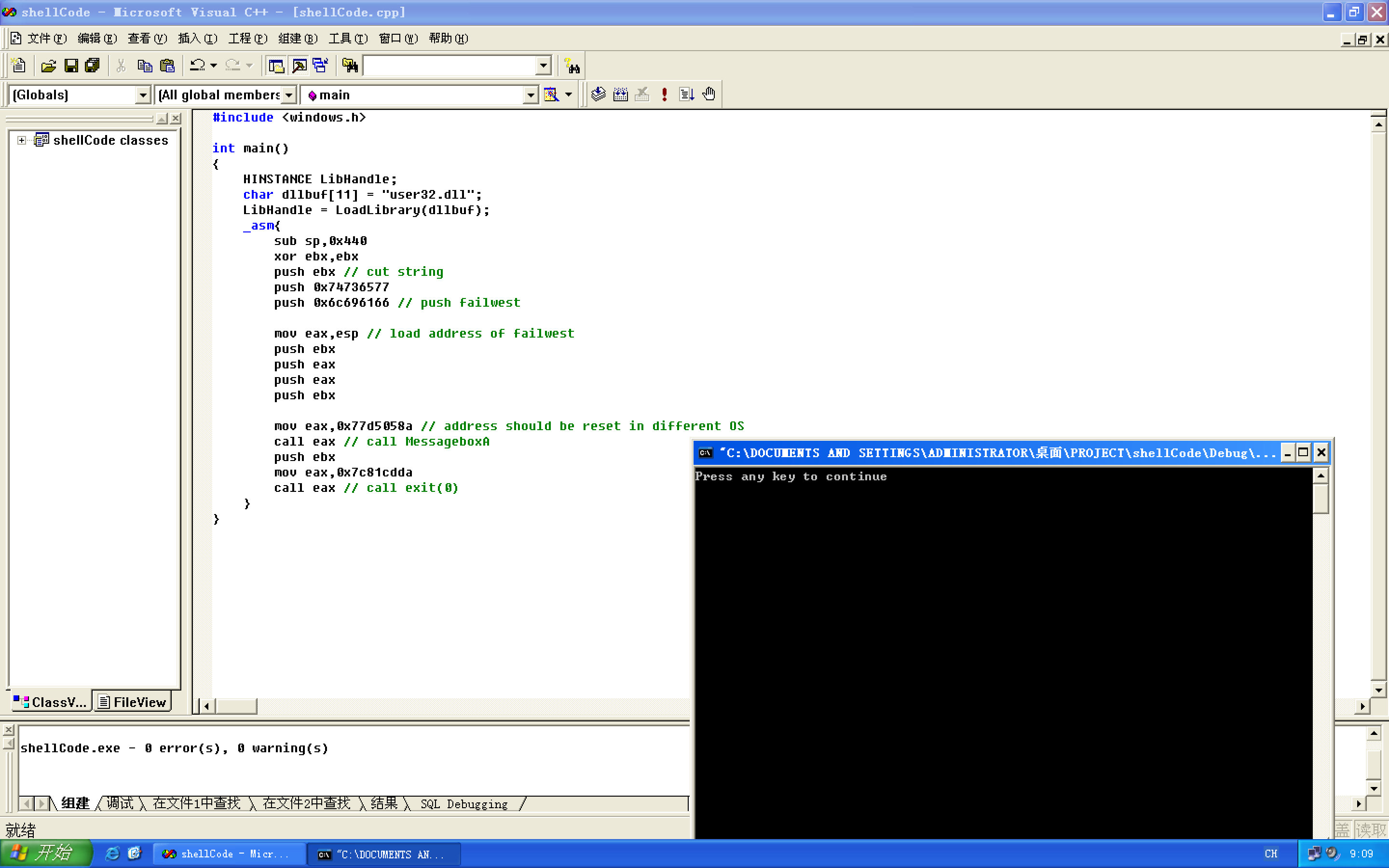Expand the shellCode classes tree node
1389x868 pixels.
pyautogui.click(x=22, y=140)
